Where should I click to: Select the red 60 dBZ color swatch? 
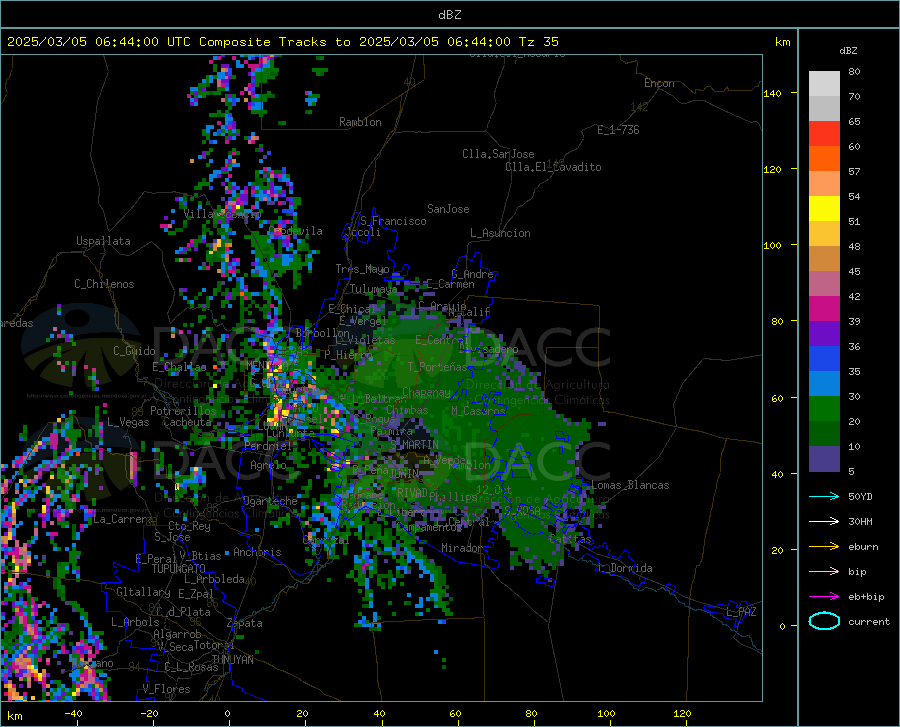824,134
